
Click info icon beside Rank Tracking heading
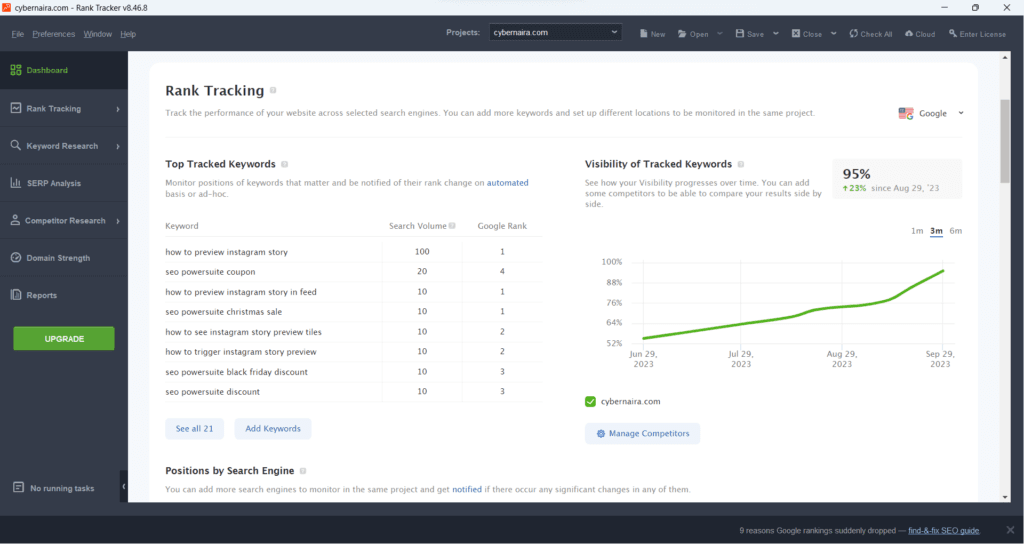click(273, 91)
